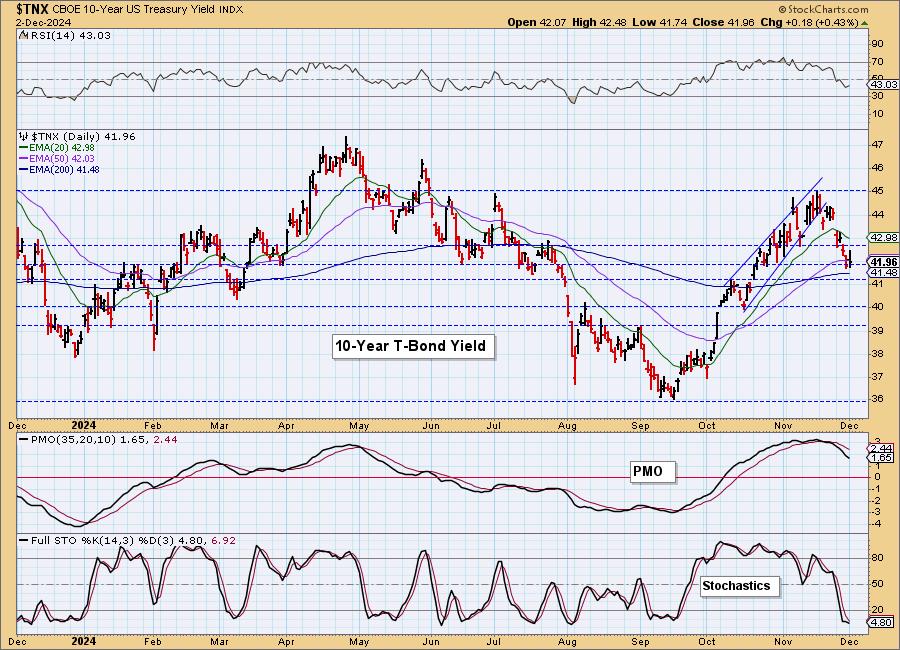Viewport: 900px width, 650px height.
Task: Click the RSI value tag 43.03 on the right axis
Action: (x=884, y=84)
